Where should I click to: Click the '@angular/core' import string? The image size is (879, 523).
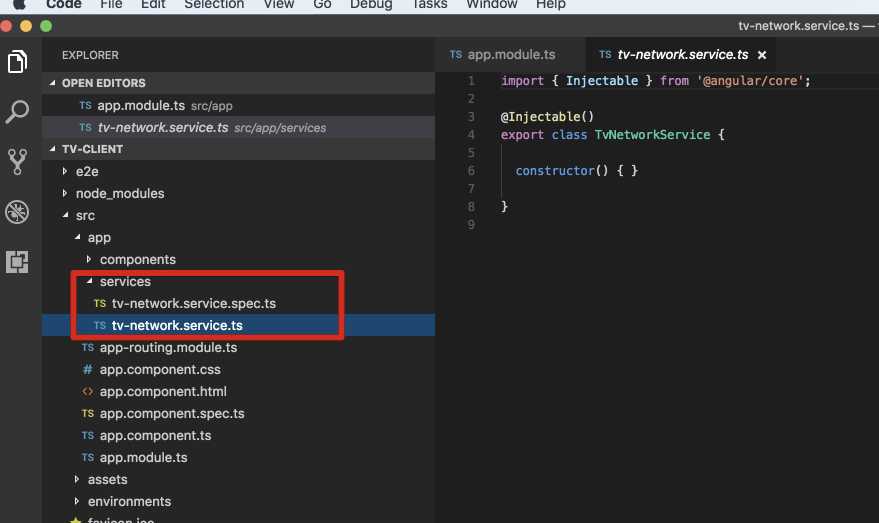coord(750,81)
